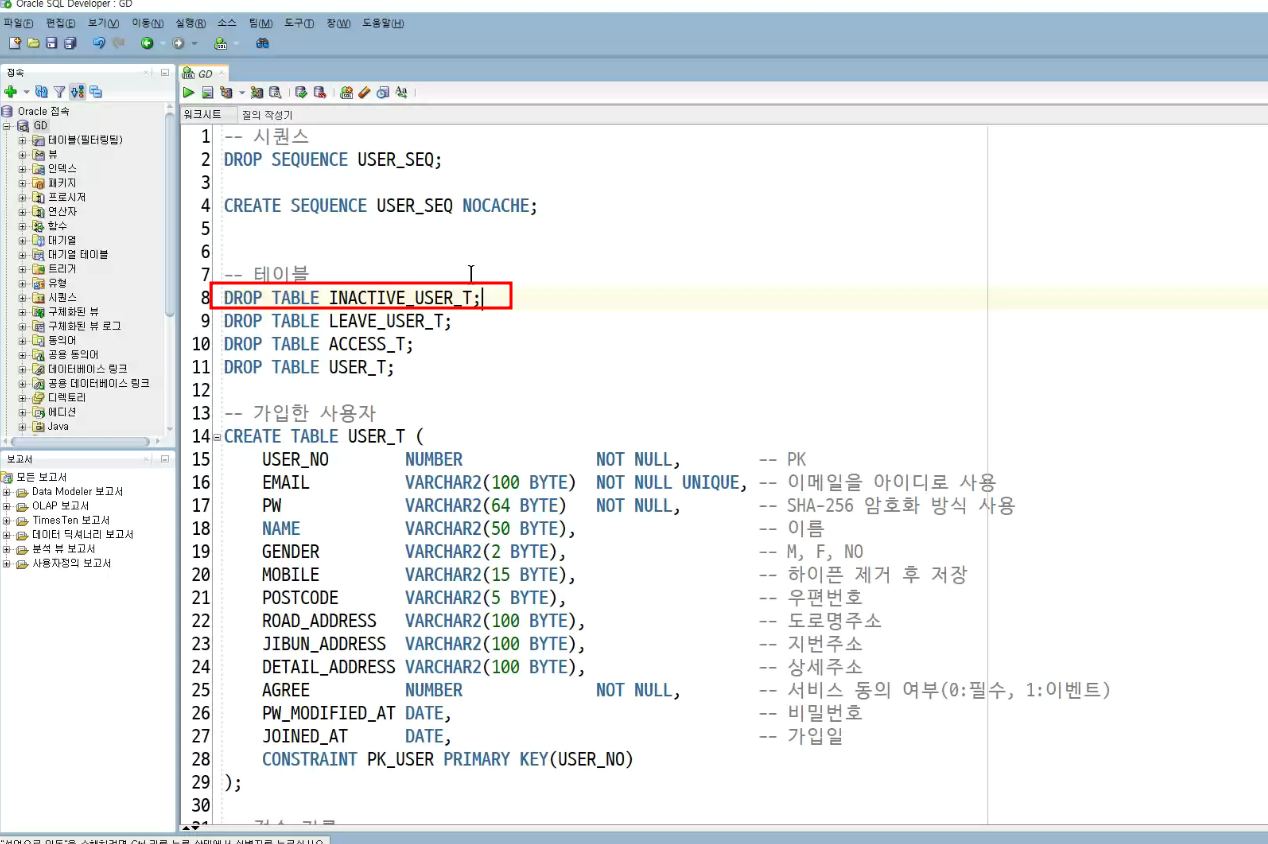This screenshot has height=844, width=1268.
Task: Click line 9 DROP TABLE LEAVE_USER_T statement
Action: tap(337, 321)
